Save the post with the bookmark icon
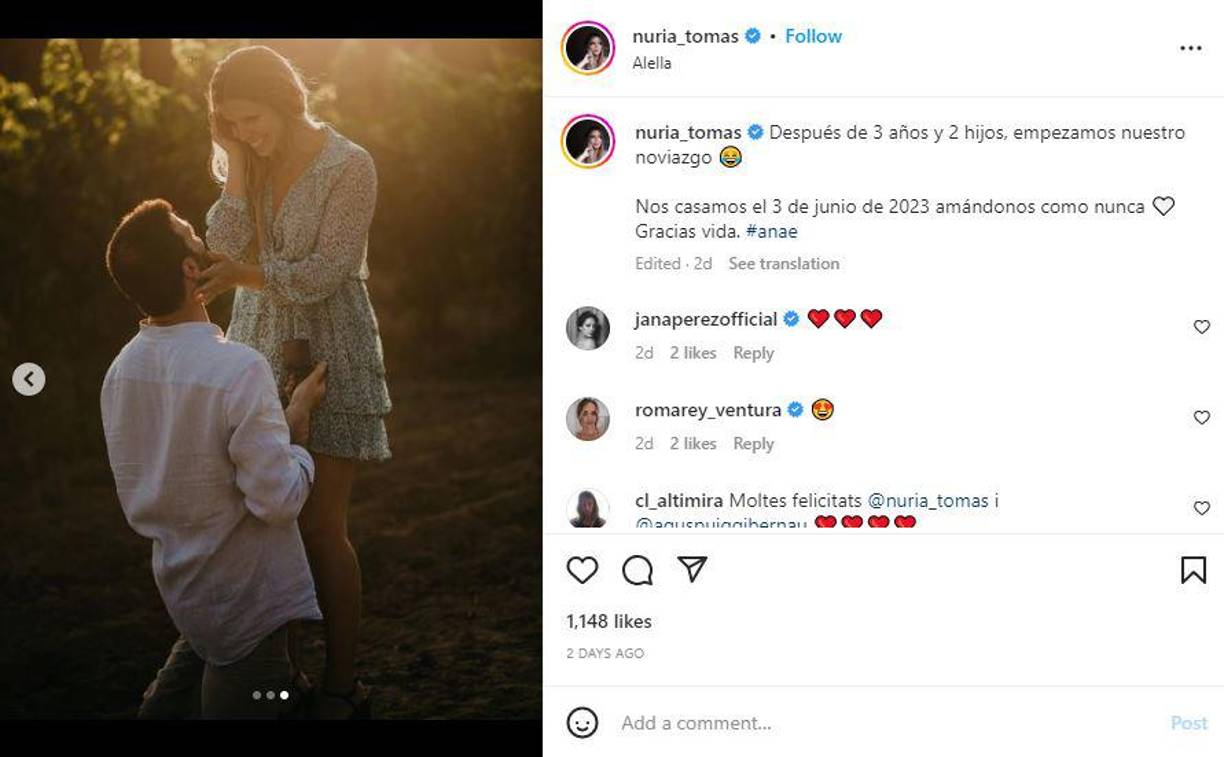The height and width of the screenshot is (757, 1224). pos(1193,568)
